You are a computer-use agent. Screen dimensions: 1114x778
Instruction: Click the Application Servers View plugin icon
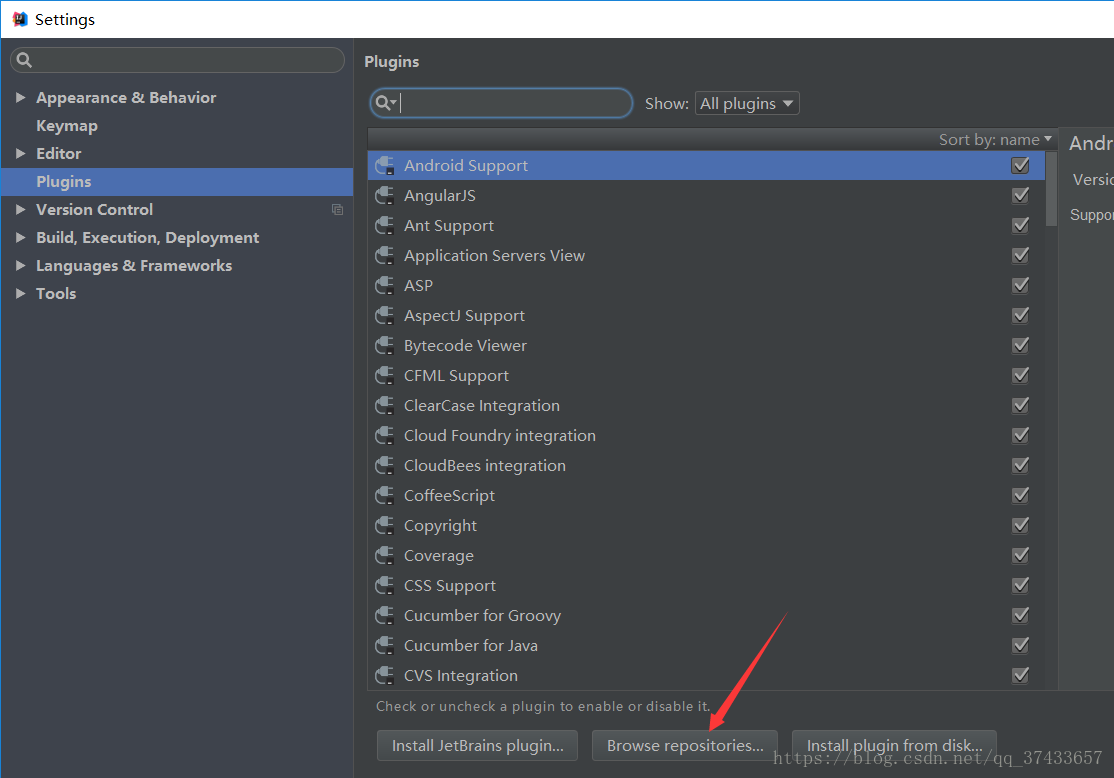click(384, 255)
